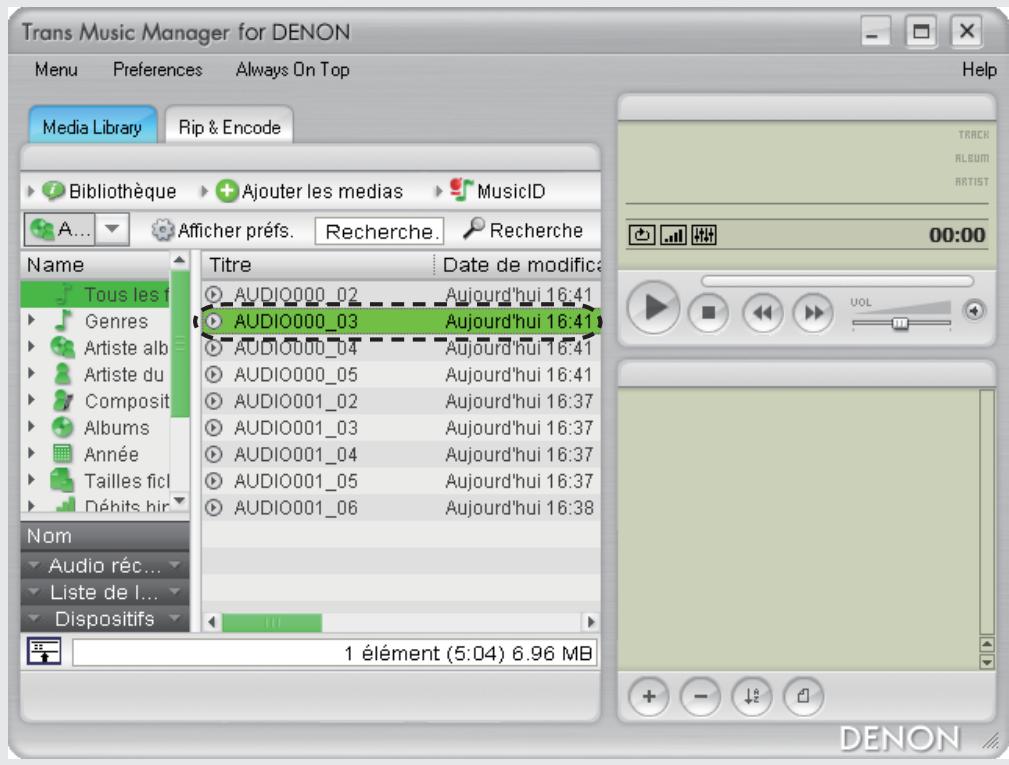The width and height of the screenshot is (1009, 765).
Task: Collapse the Audio réc... section
Action: tap(105, 565)
